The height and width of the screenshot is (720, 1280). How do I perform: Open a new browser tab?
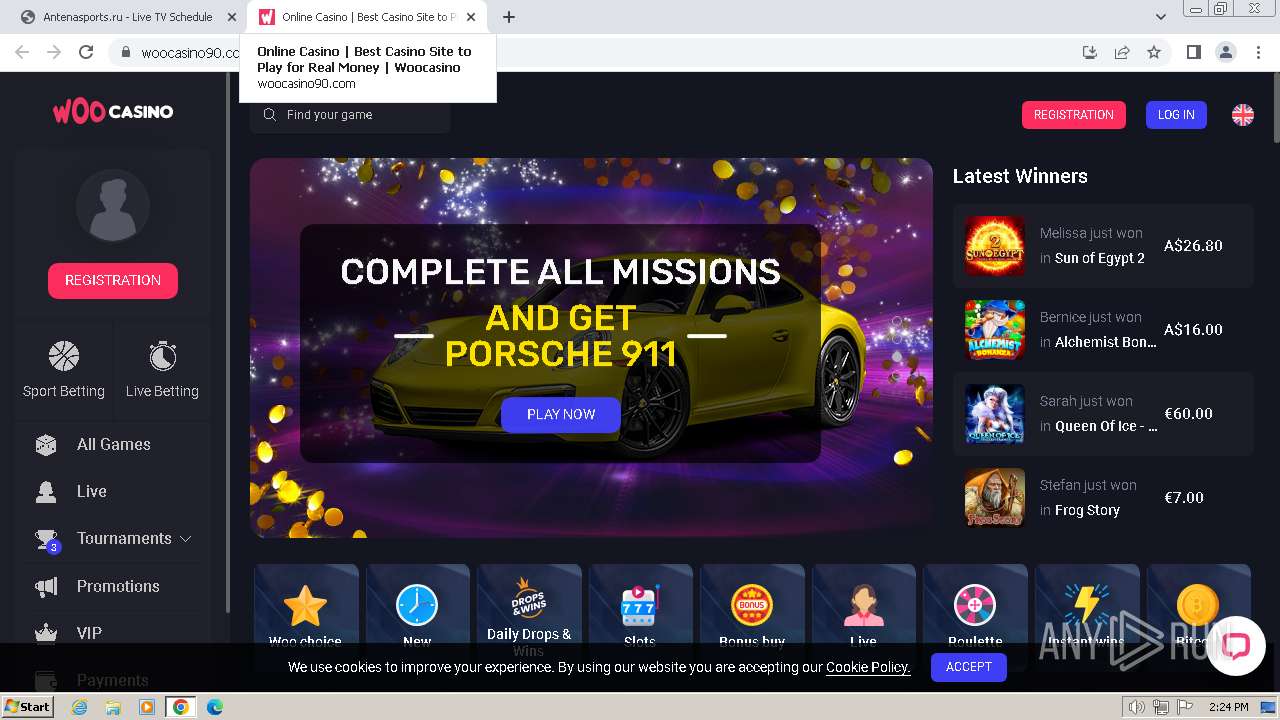(509, 17)
